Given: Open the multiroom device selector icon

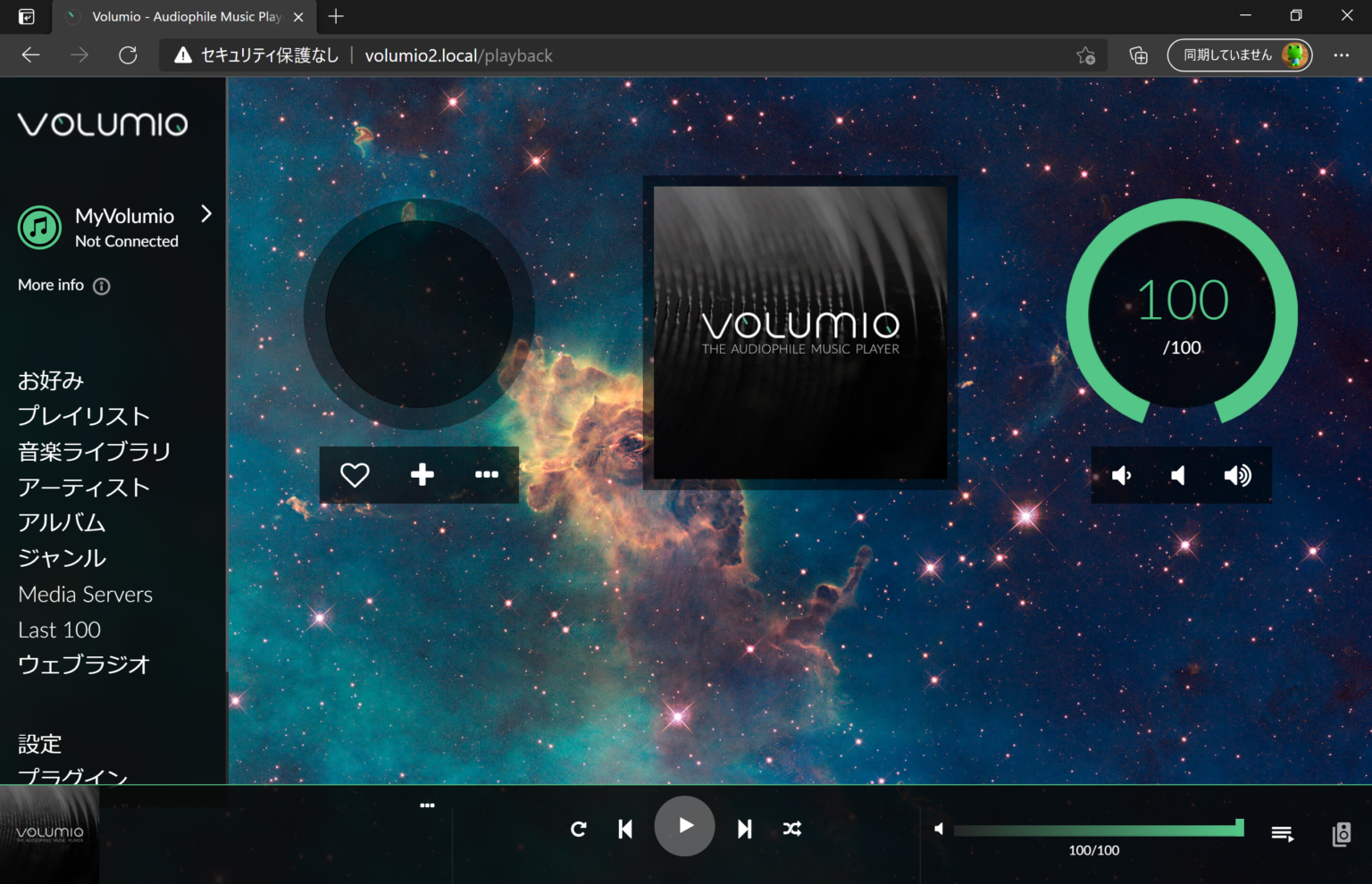Looking at the screenshot, I should [1341, 834].
